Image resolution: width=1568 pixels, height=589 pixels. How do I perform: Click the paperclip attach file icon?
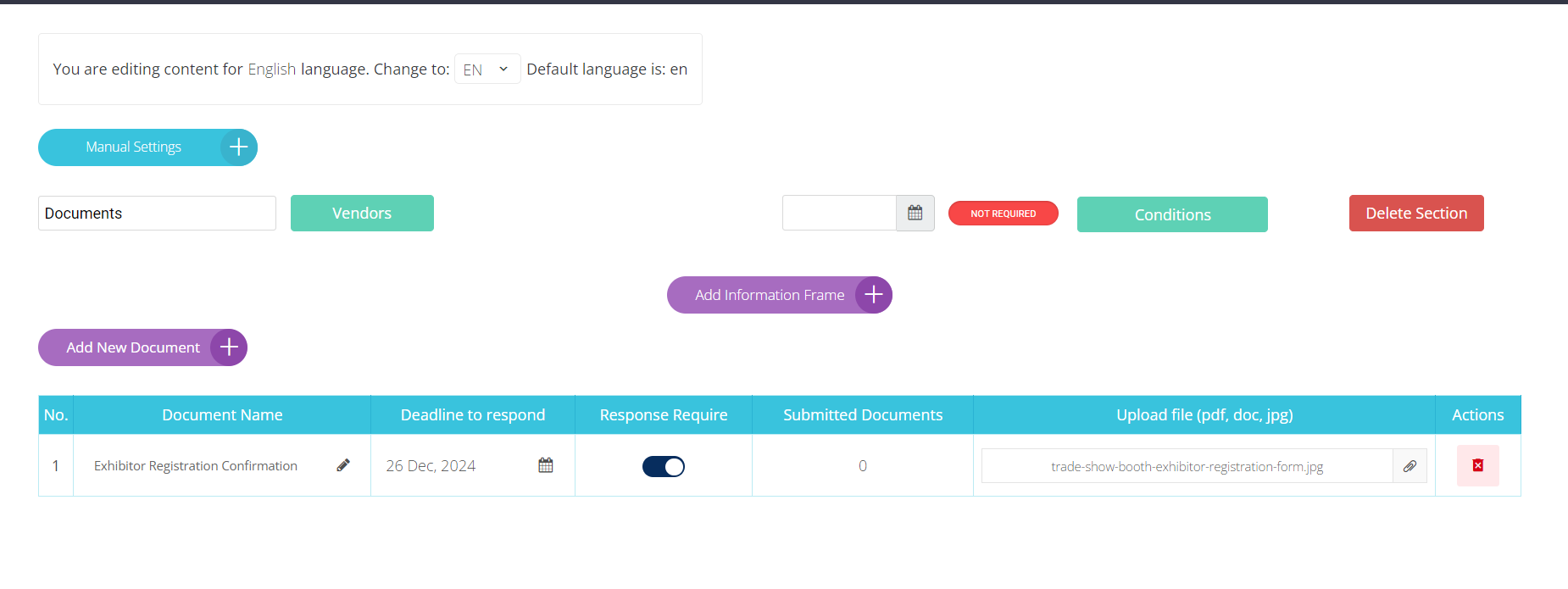1410,466
